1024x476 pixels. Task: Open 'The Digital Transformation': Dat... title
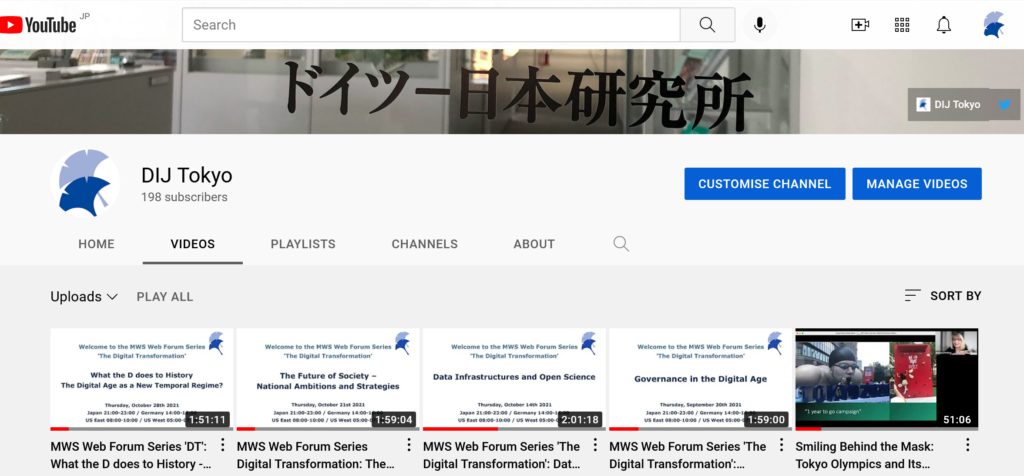tap(502, 456)
